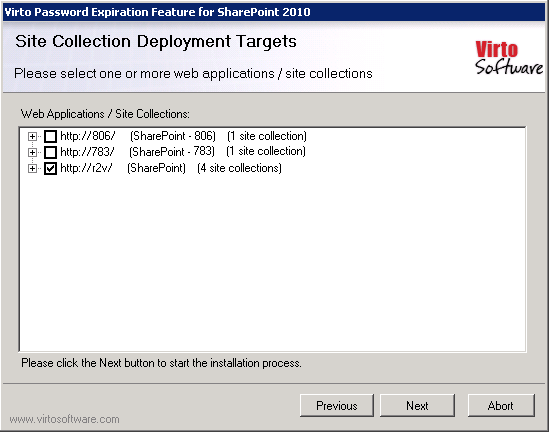Click "(4 site collections)" text

239,168
